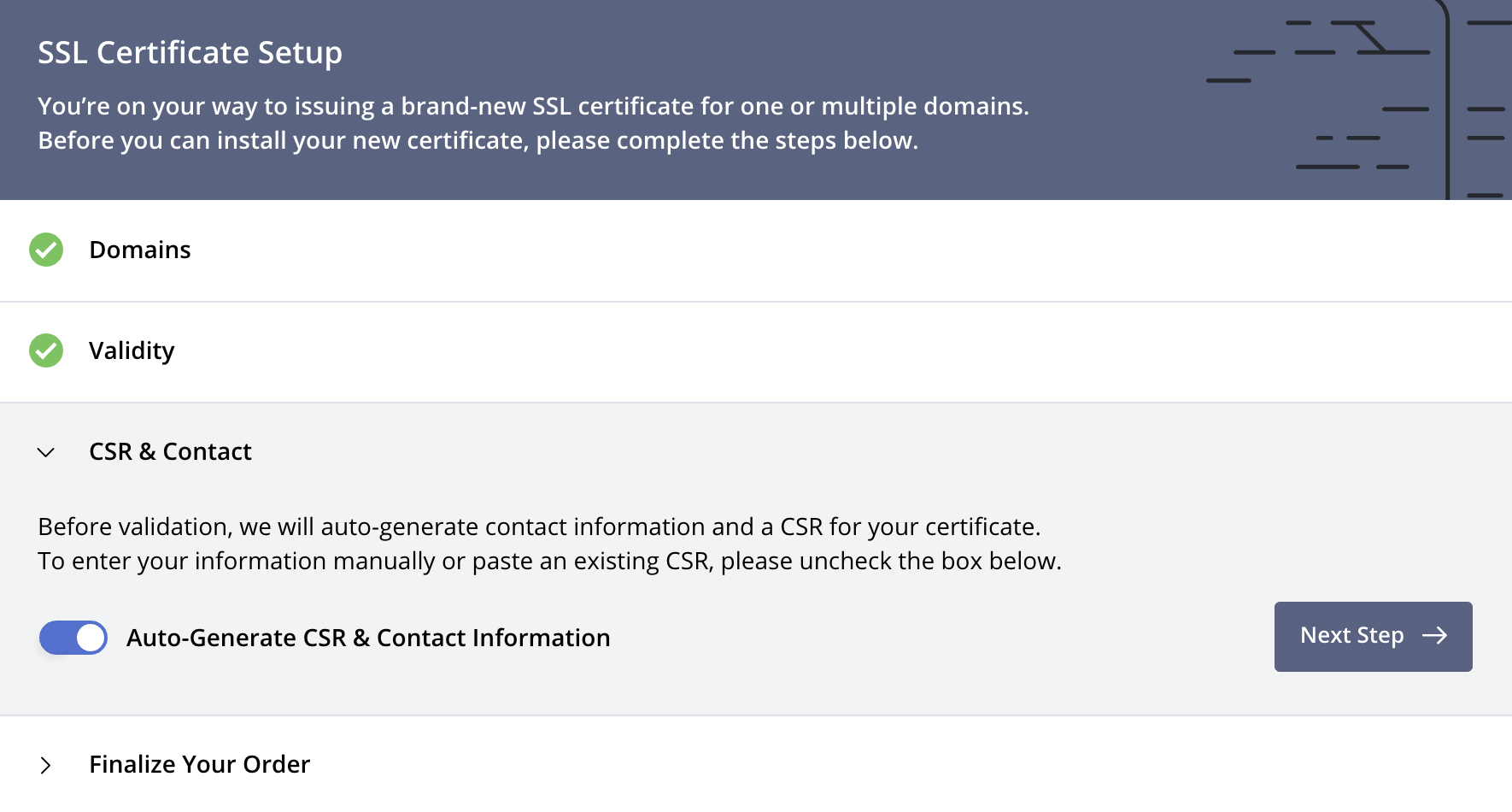Click the CSR auto-generate description paragraph

pos(549,544)
